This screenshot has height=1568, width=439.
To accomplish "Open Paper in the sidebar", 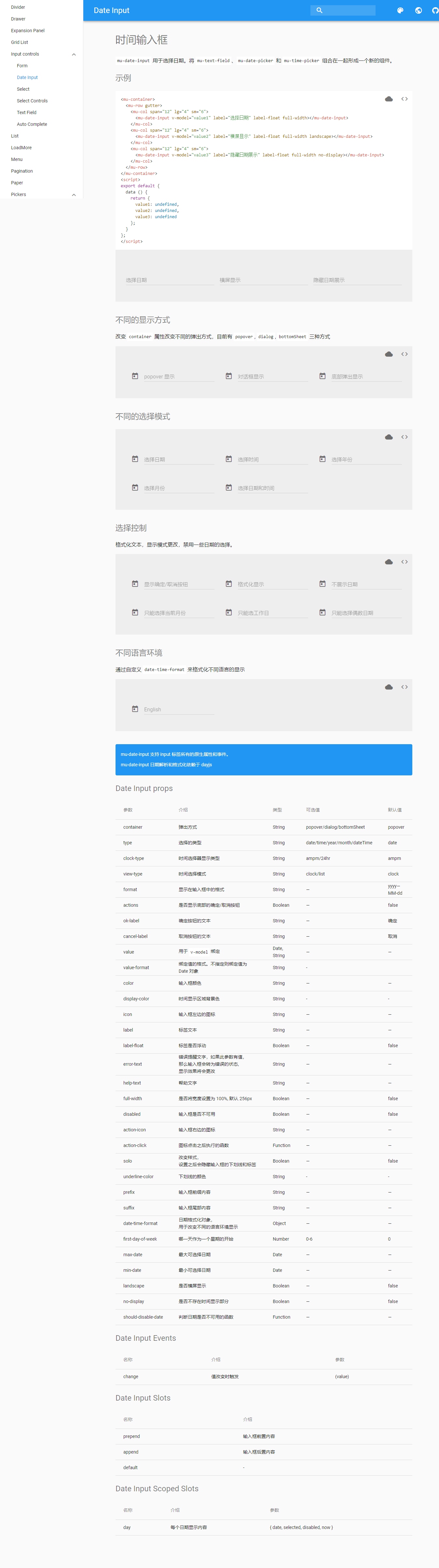I will point(17,183).
